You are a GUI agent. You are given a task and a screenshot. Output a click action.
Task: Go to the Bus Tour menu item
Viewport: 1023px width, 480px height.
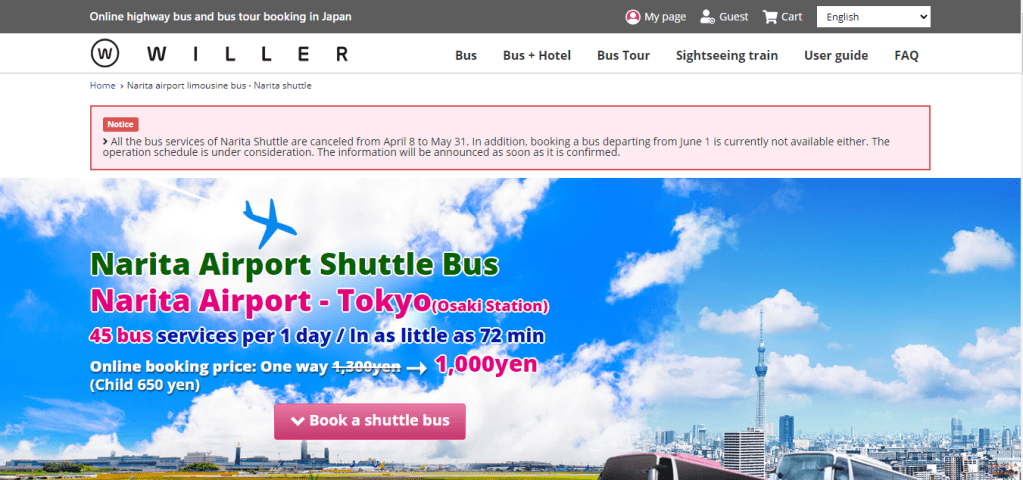coord(623,55)
